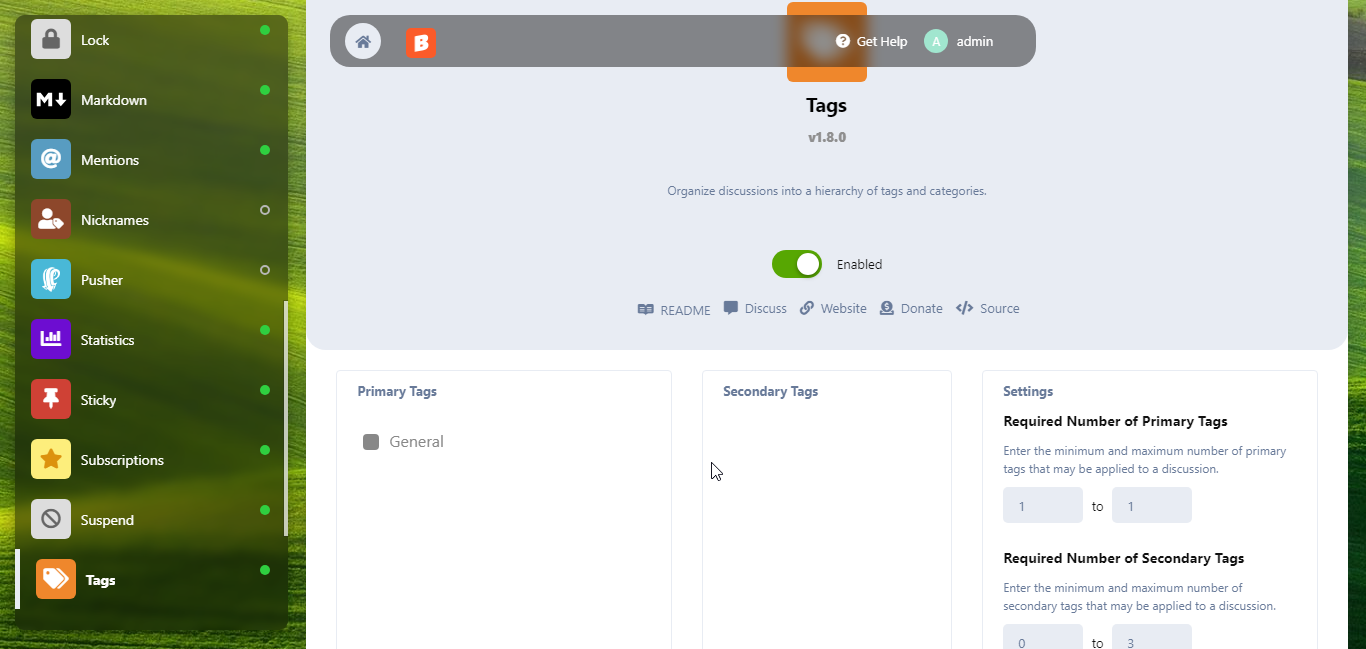Open the Lock extension icon
This screenshot has height=649, width=1366.
51,39
